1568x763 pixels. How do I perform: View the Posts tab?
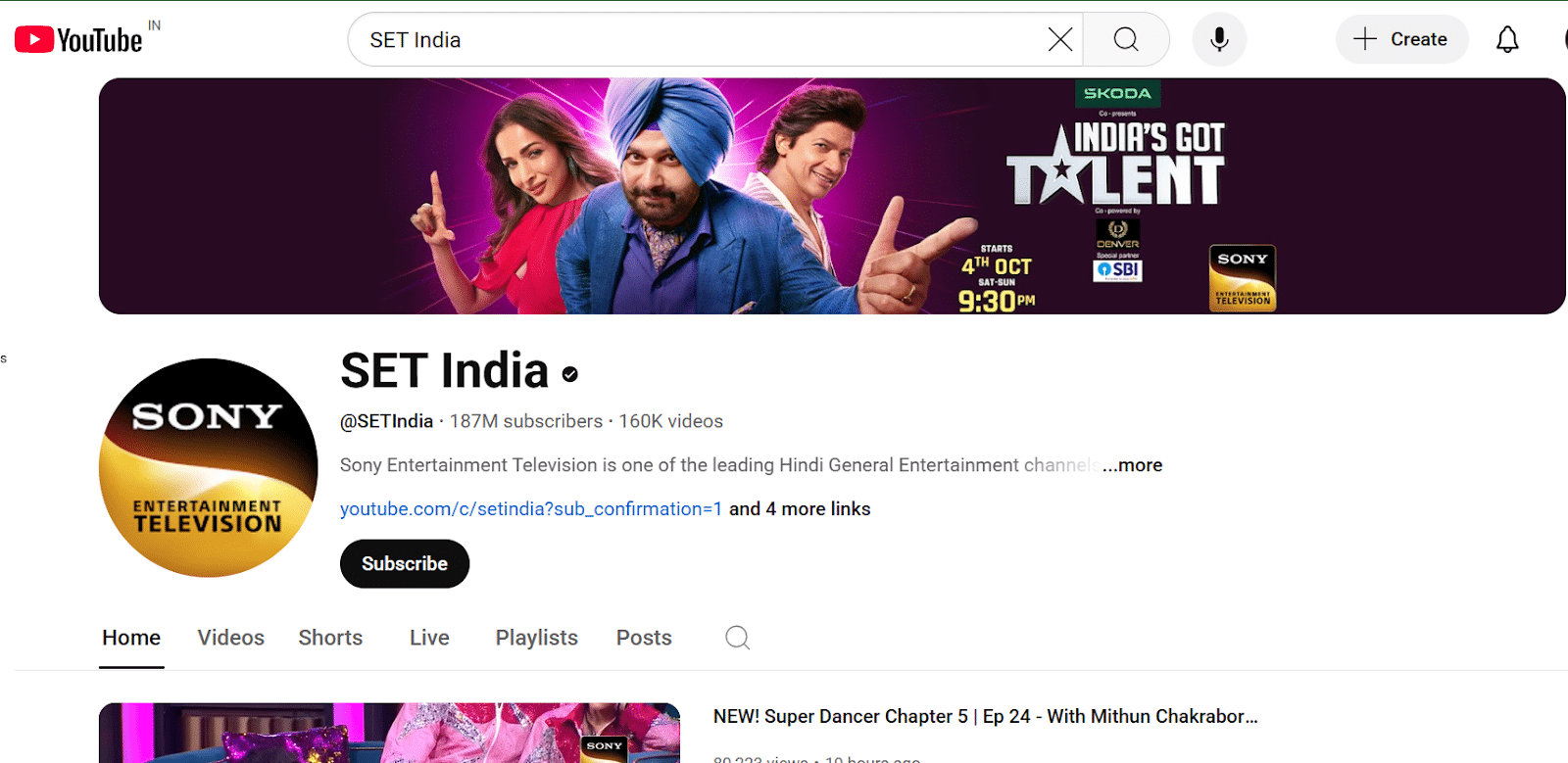644,638
